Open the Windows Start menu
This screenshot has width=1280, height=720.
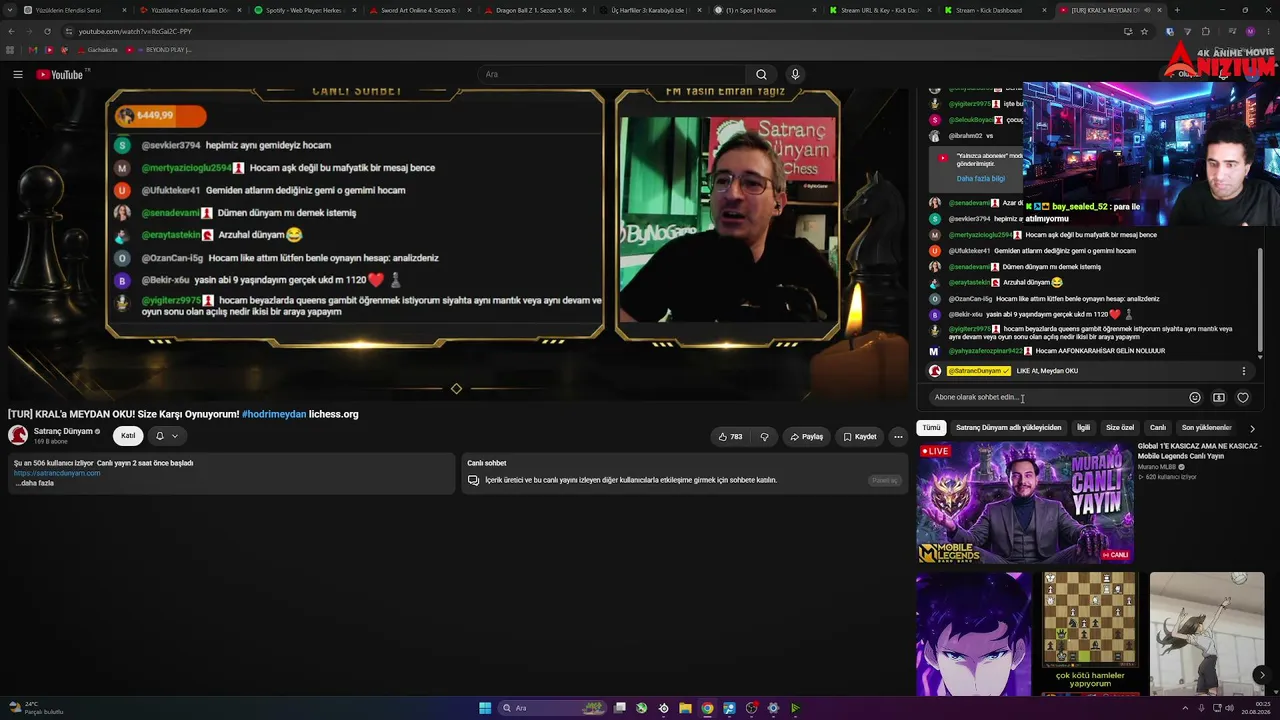tap(485, 708)
